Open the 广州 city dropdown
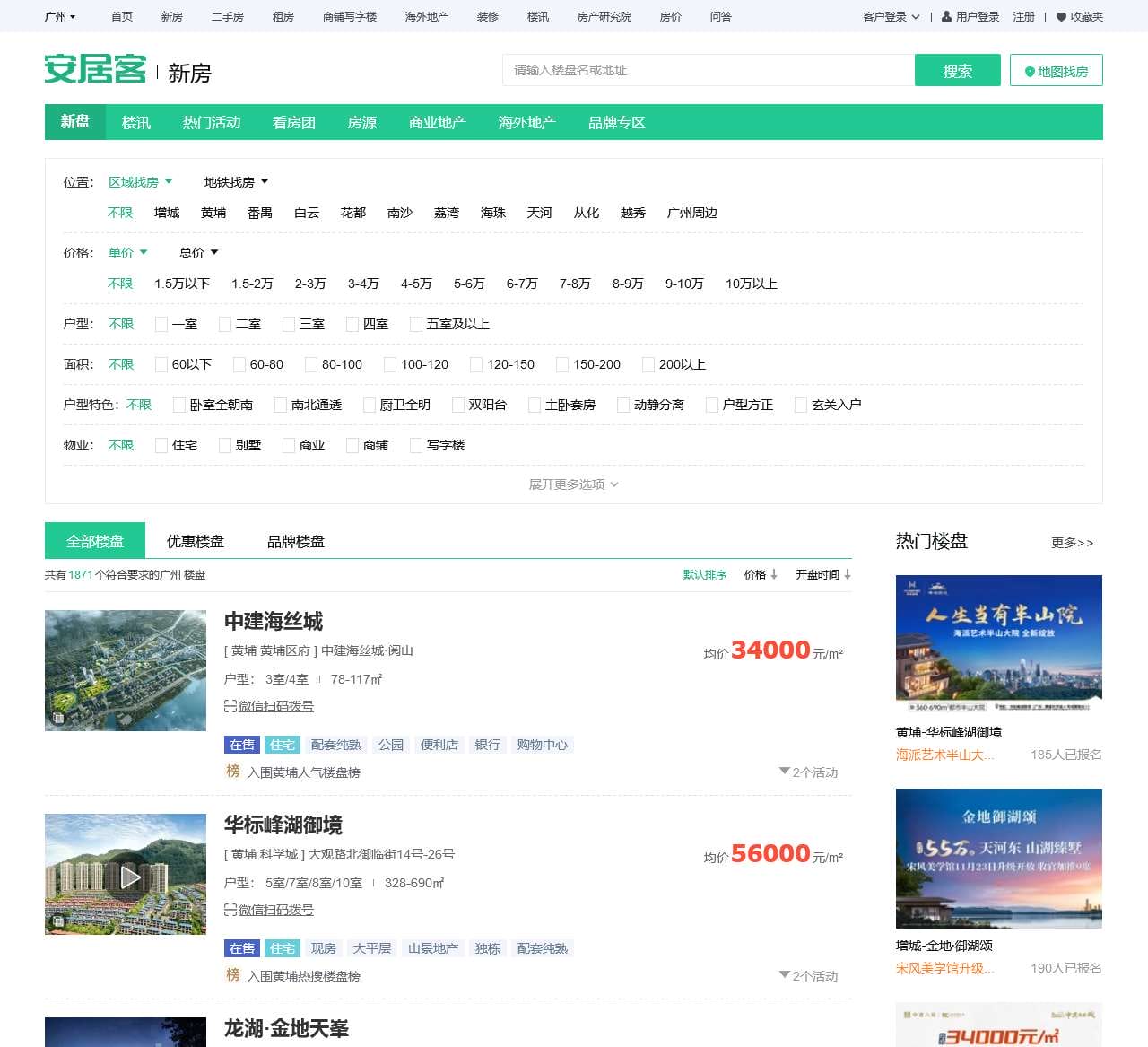The image size is (1148, 1047). [x=60, y=16]
